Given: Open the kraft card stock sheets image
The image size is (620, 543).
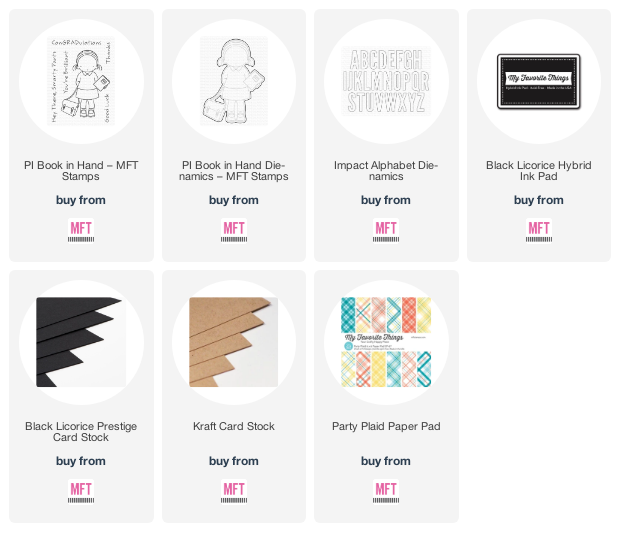Looking at the screenshot, I should click(234, 342).
